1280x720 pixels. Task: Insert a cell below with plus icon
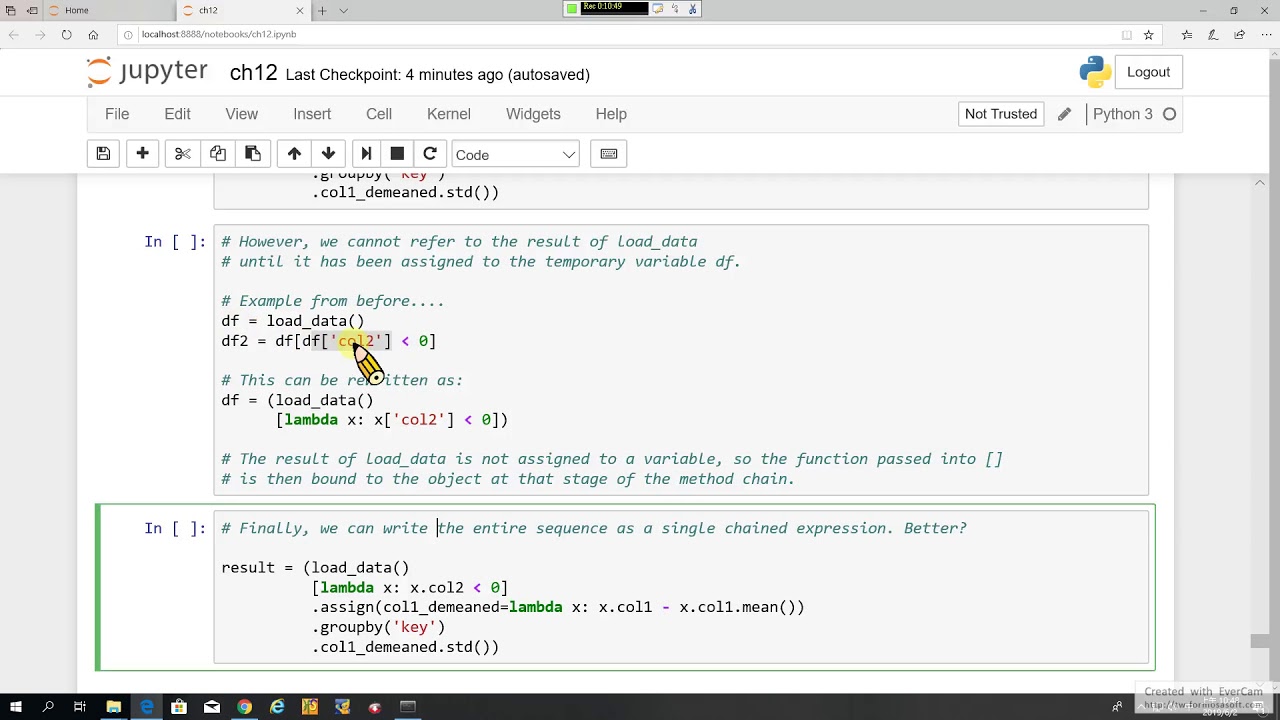click(x=142, y=154)
